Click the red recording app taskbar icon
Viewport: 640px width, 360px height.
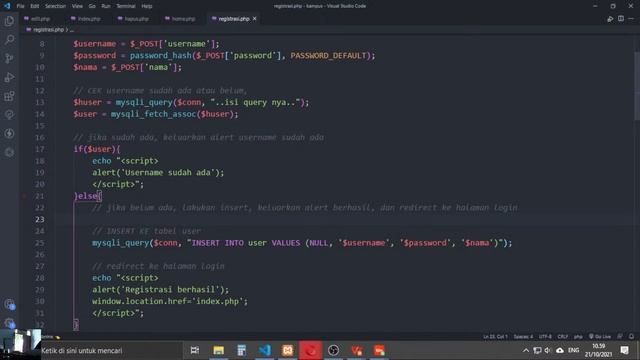311,351
